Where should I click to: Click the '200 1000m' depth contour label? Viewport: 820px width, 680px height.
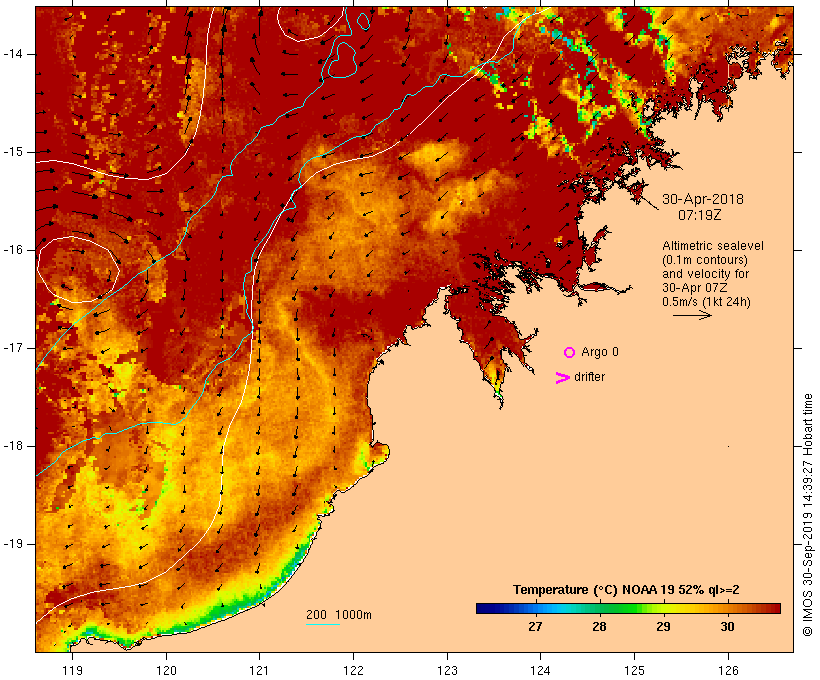[x=339, y=615]
